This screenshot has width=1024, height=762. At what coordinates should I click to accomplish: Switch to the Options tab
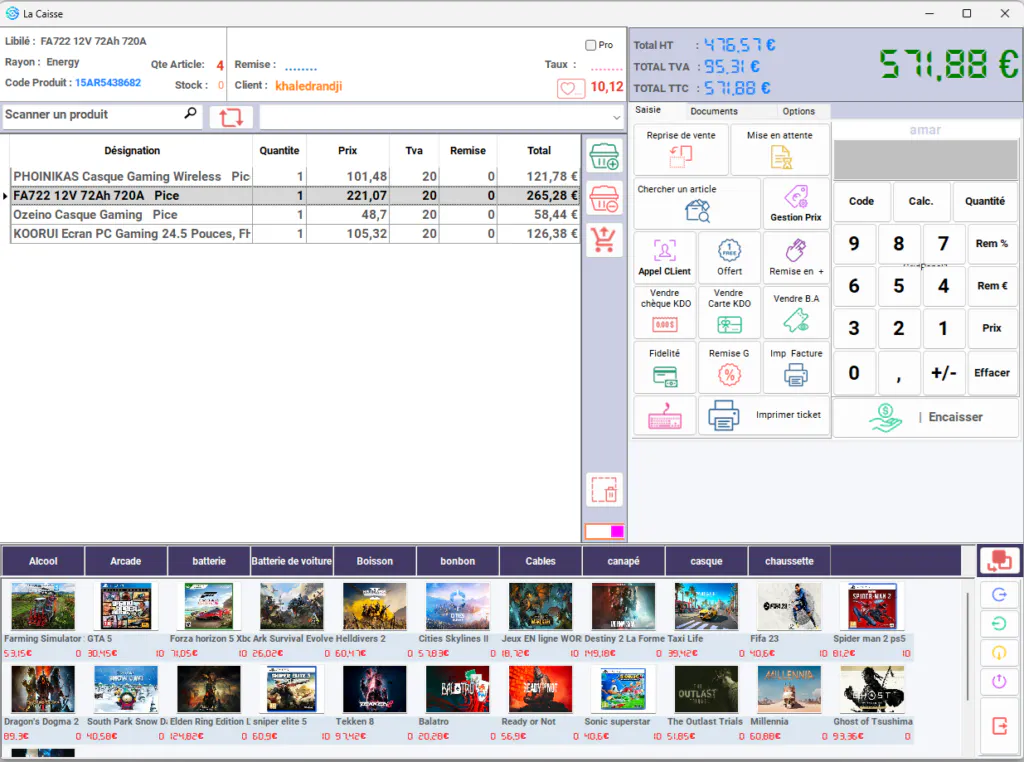[x=798, y=111]
